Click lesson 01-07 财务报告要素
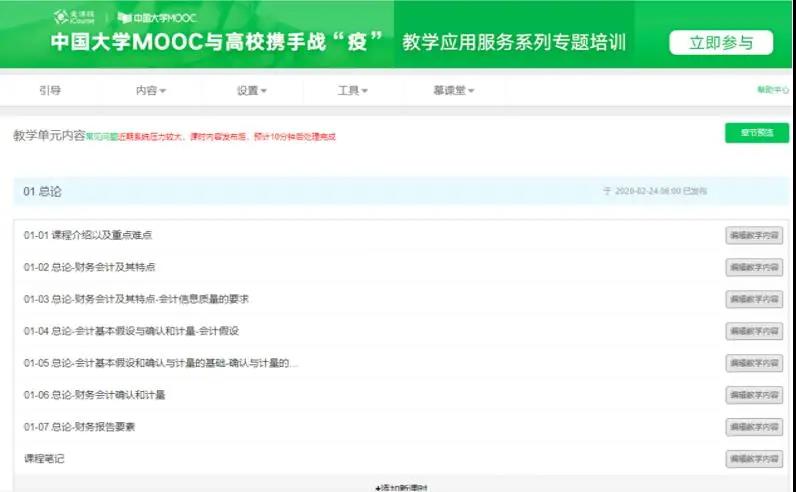 tap(79, 427)
